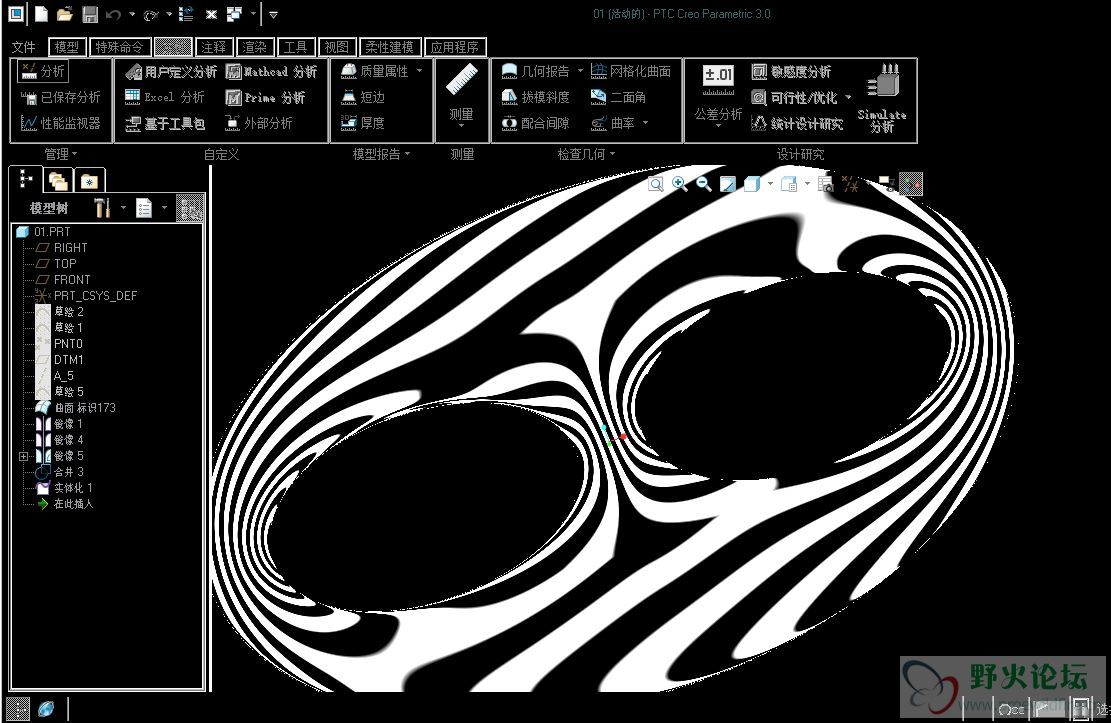This screenshot has height=723, width=1111.
Task: Switch to the 应用程序 ribbon tab
Action: click(x=455, y=47)
